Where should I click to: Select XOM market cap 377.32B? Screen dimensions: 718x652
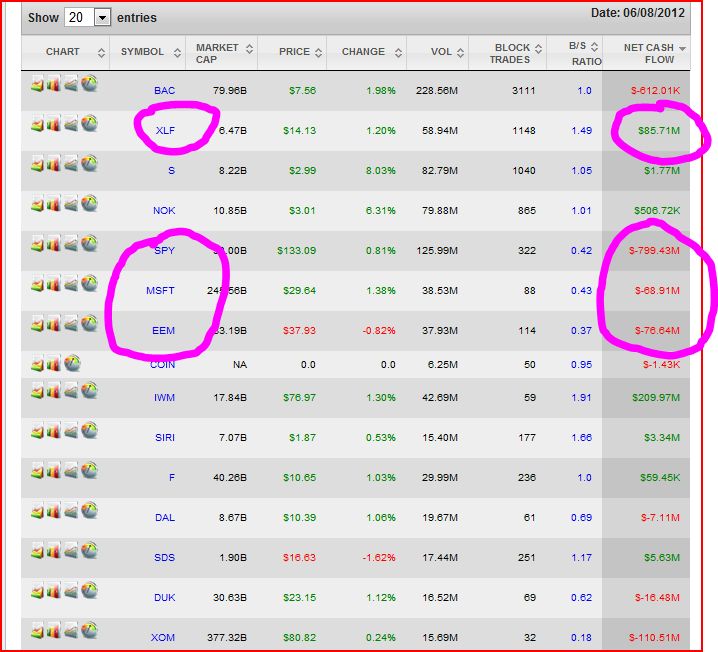click(227, 638)
